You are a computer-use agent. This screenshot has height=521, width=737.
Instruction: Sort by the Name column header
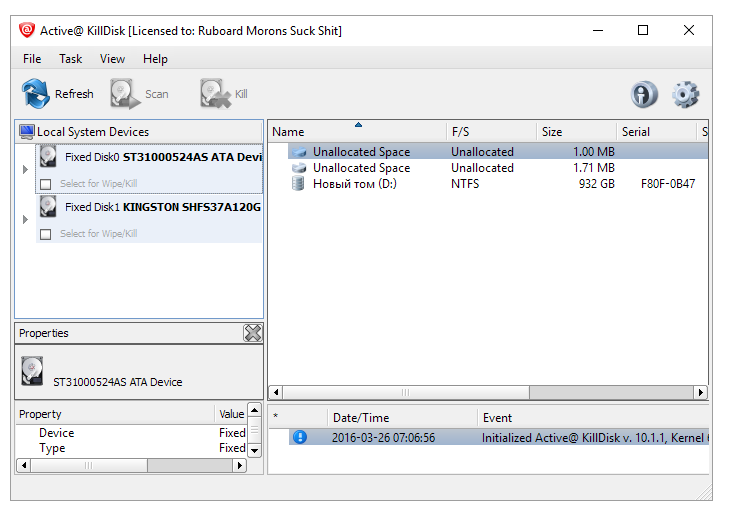tap(357, 132)
